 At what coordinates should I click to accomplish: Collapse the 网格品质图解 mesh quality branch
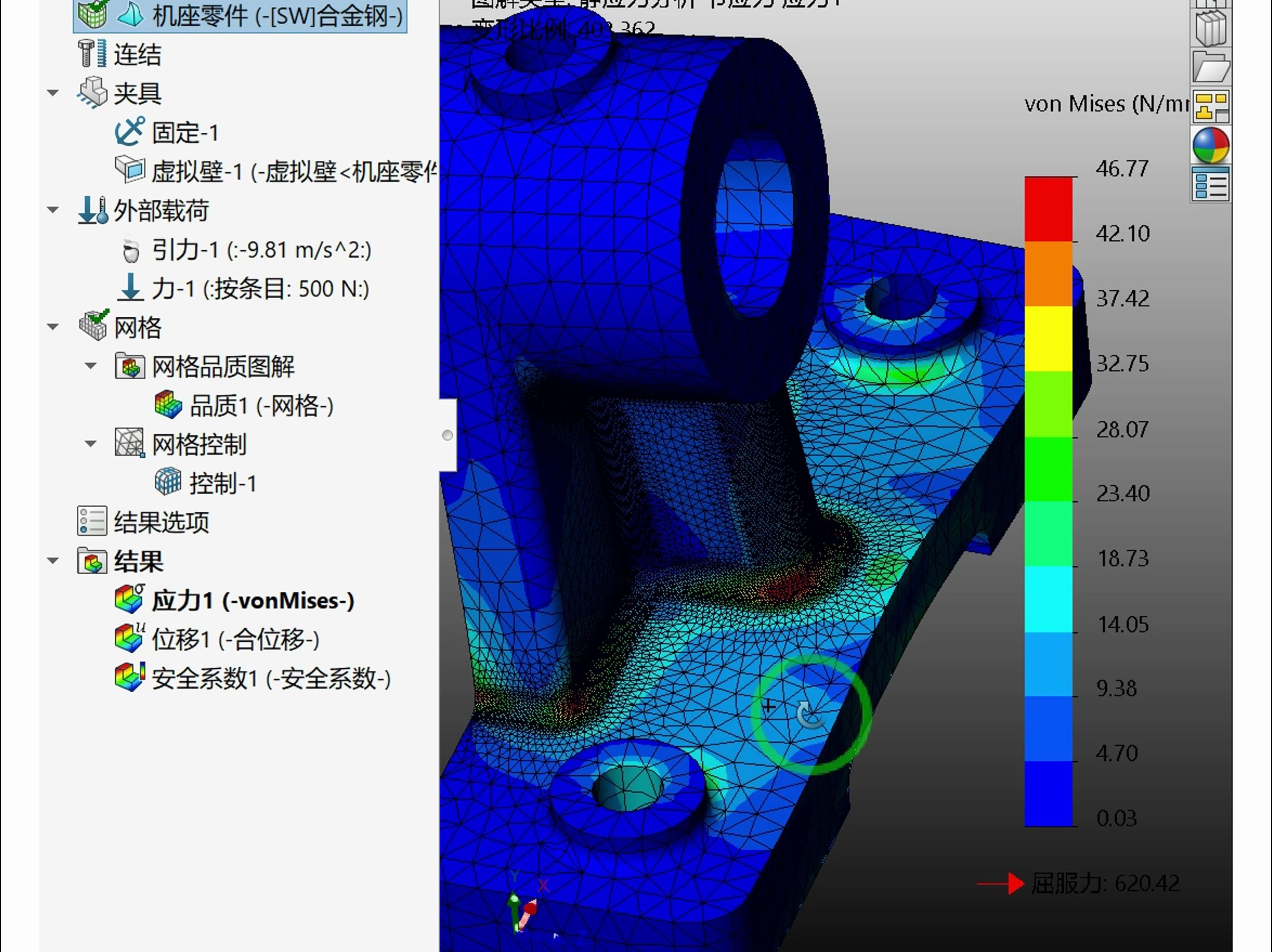point(91,366)
